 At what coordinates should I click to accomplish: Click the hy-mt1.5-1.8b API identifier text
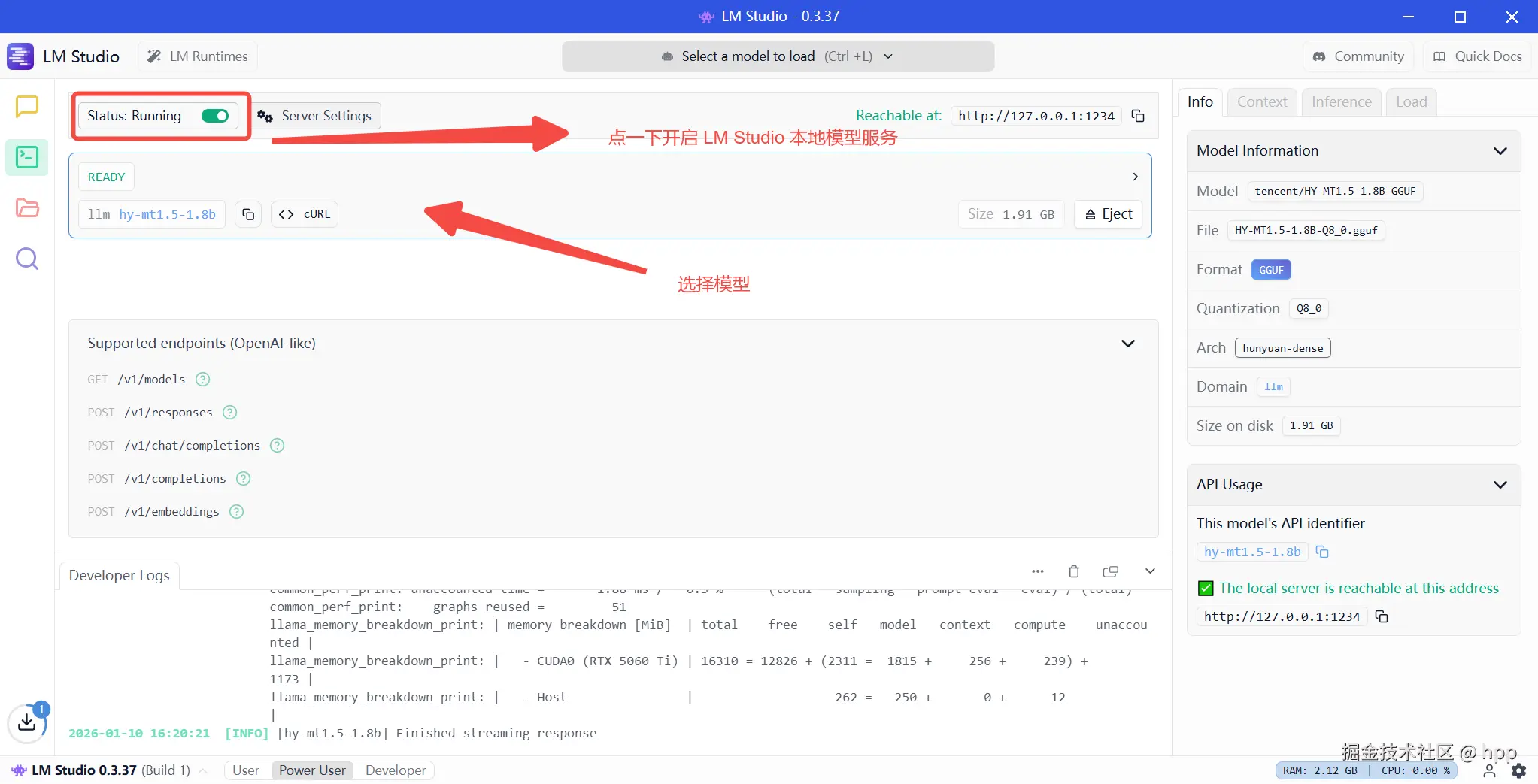pyautogui.click(x=1252, y=552)
